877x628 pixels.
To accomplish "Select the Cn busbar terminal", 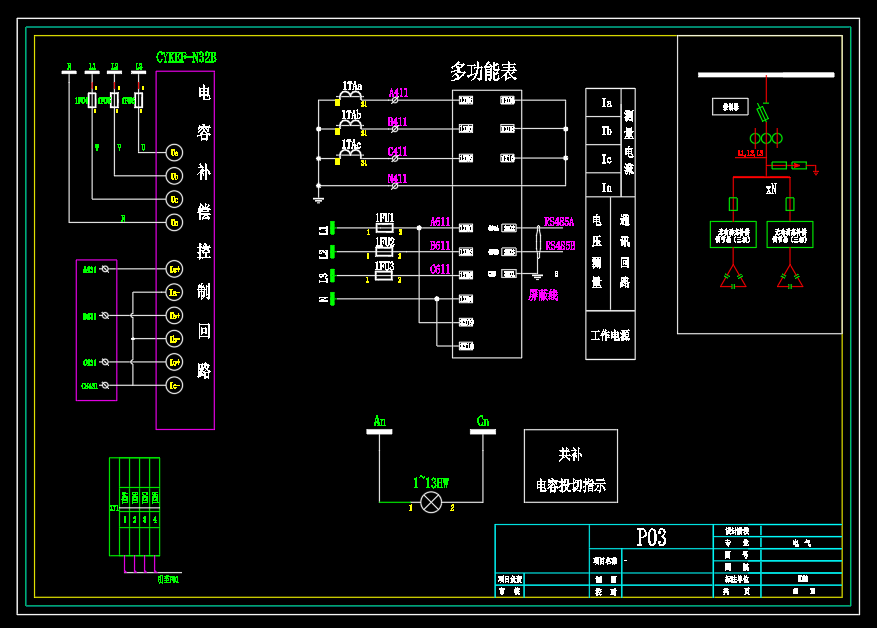I will (483, 432).
